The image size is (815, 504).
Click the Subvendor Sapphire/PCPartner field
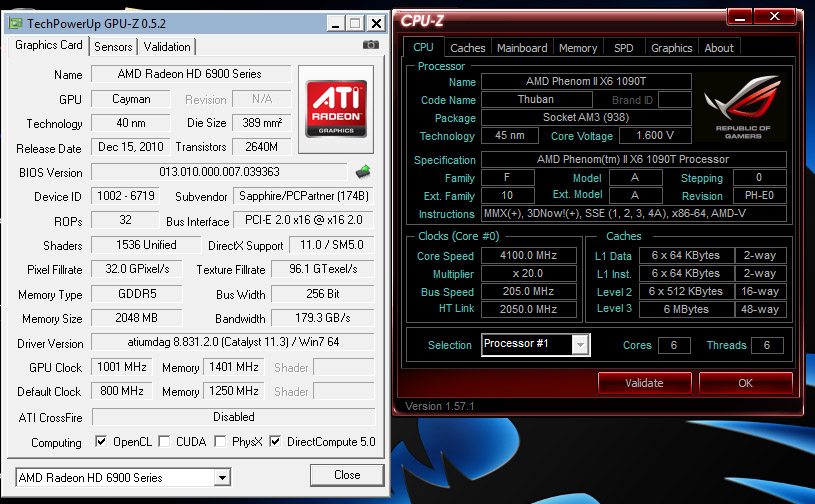pyautogui.click(x=304, y=196)
